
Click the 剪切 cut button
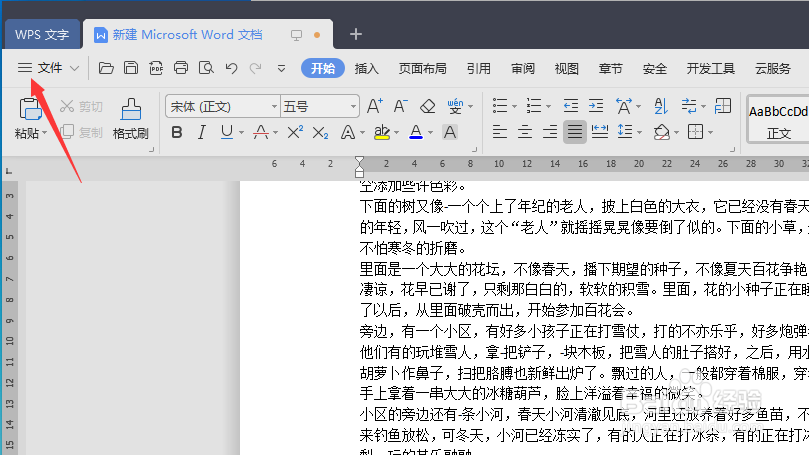point(82,107)
